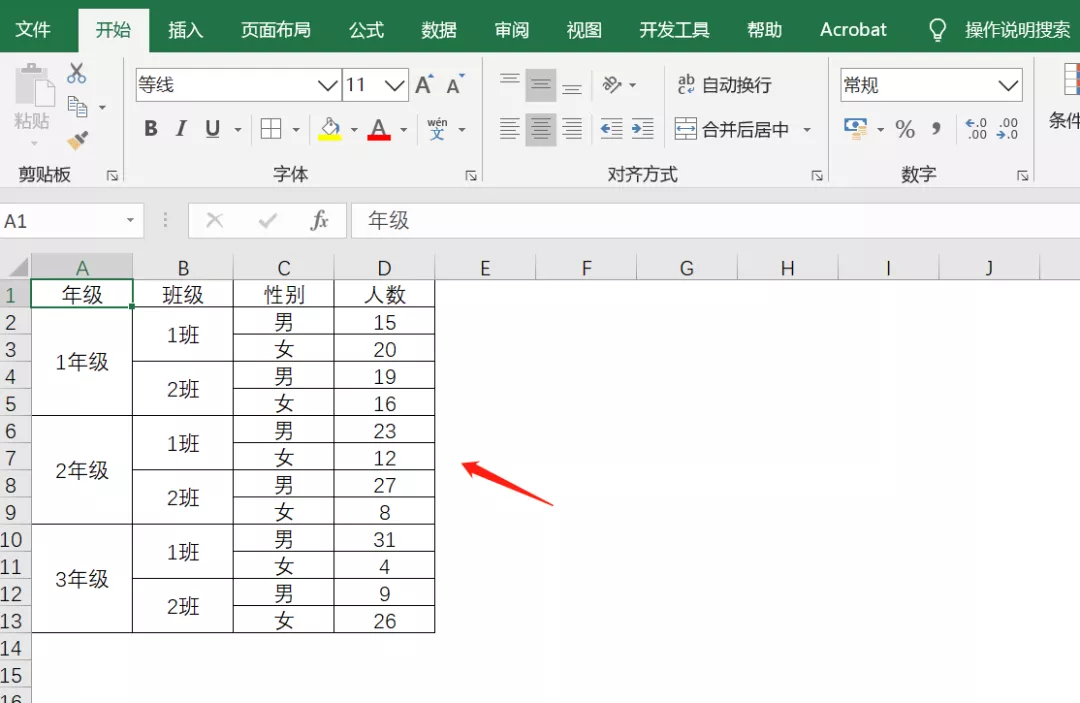Toggle Italic formatting

coord(181,129)
